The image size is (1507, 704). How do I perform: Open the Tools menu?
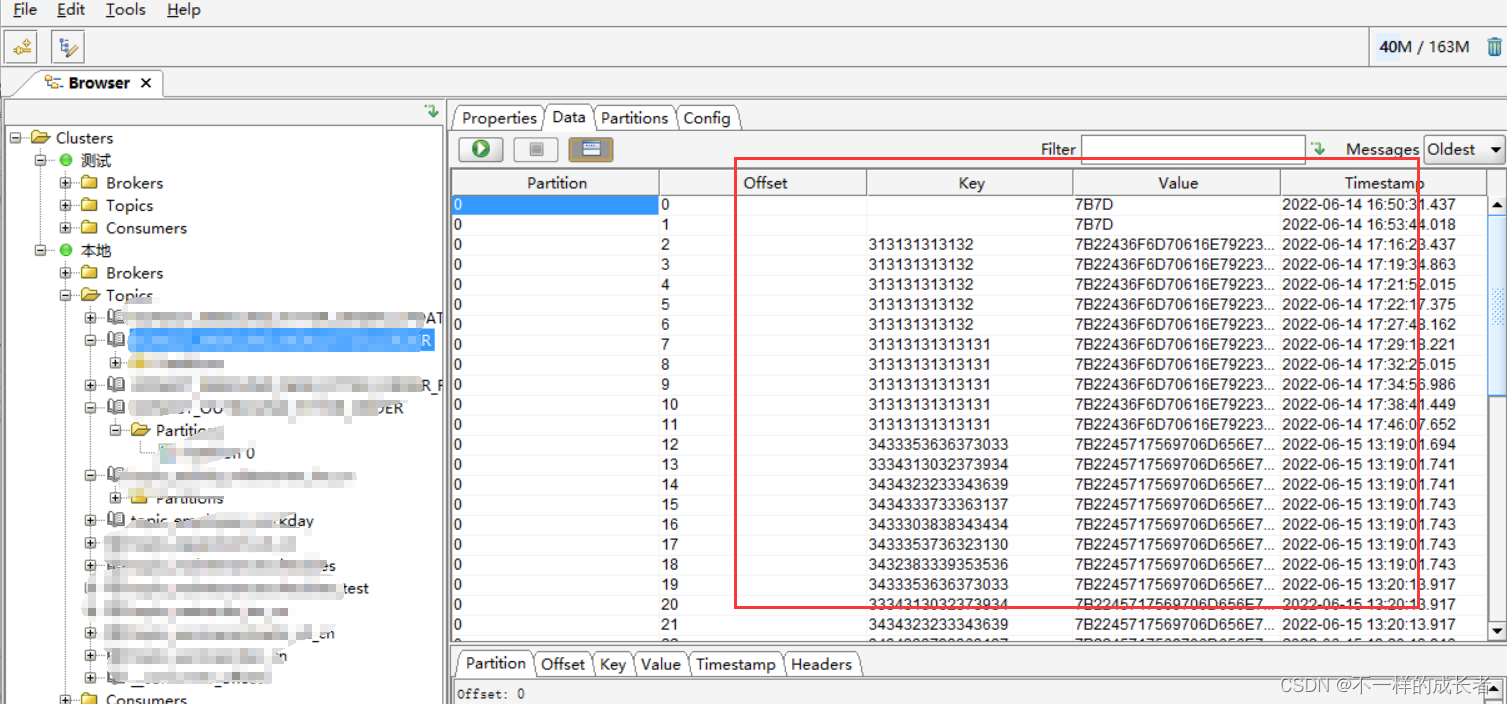(125, 10)
